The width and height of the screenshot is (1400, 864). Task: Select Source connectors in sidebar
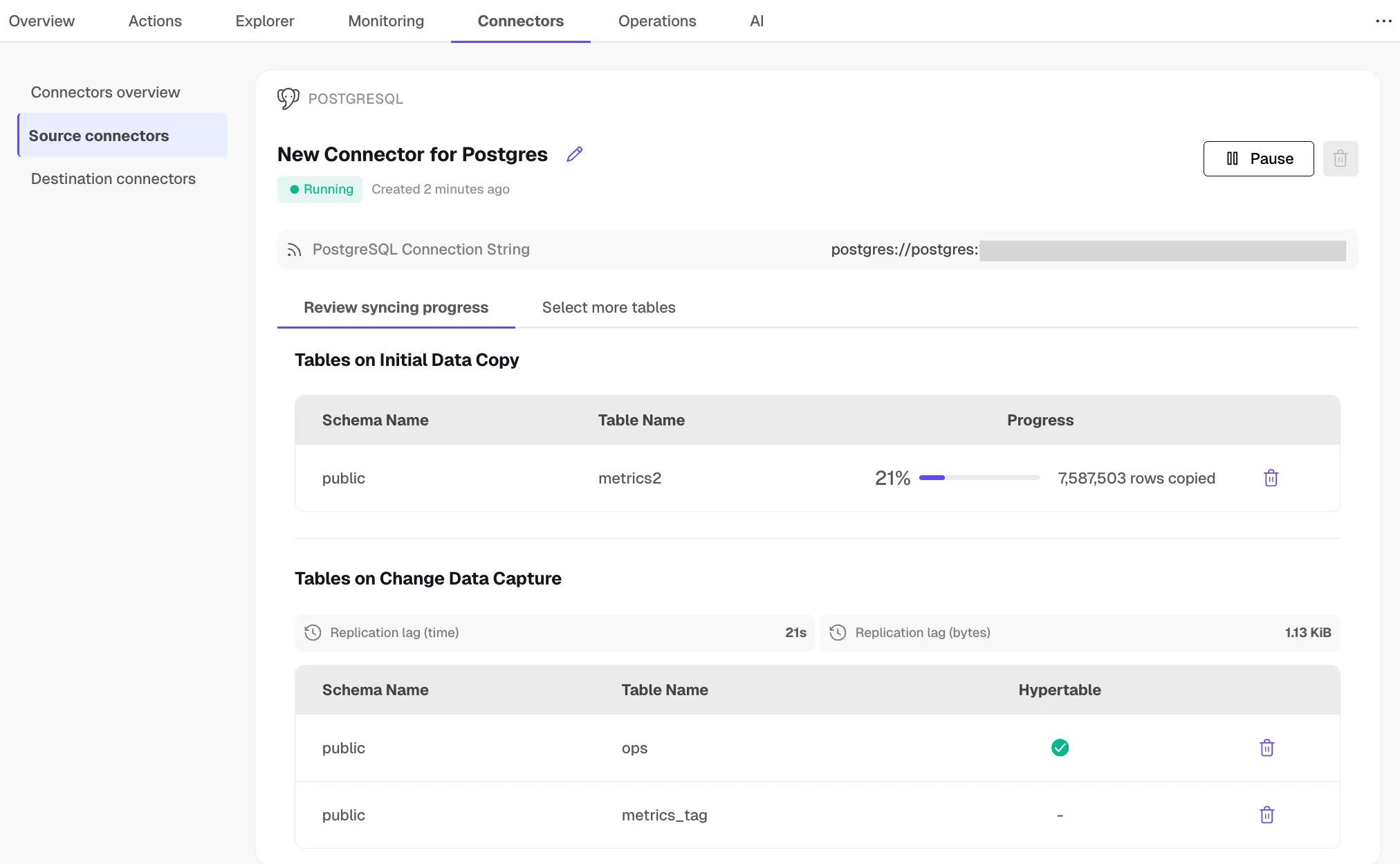(x=123, y=136)
